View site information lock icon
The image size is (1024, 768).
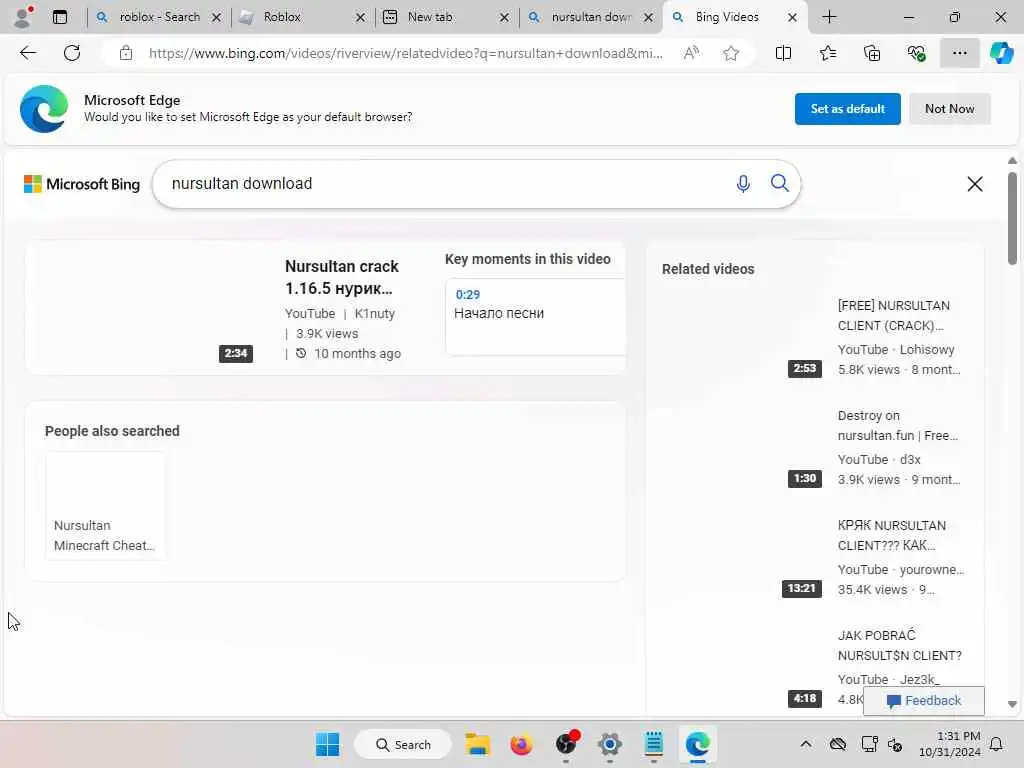click(125, 53)
